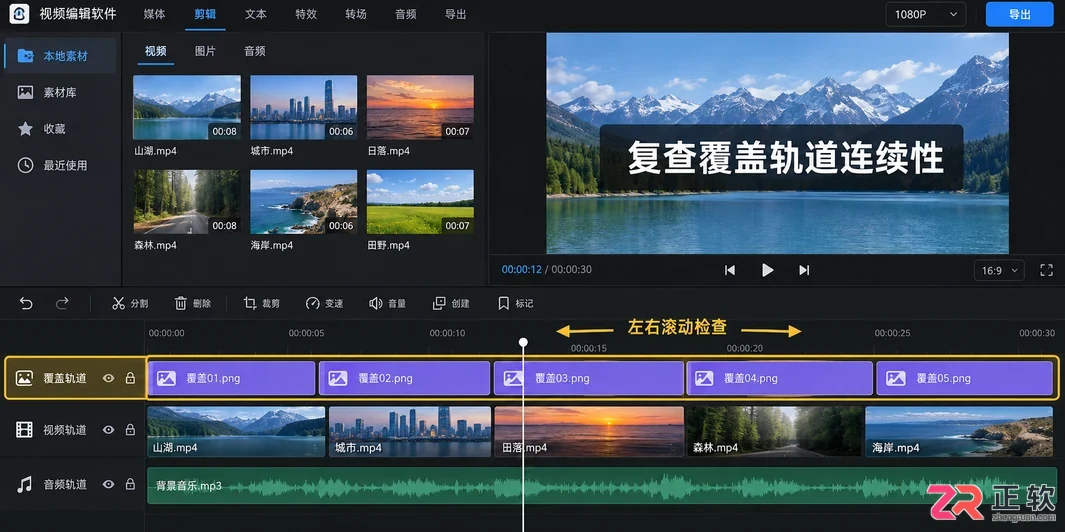
Task: Select the 覆盖03.png overlay clip
Action: (x=589, y=378)
